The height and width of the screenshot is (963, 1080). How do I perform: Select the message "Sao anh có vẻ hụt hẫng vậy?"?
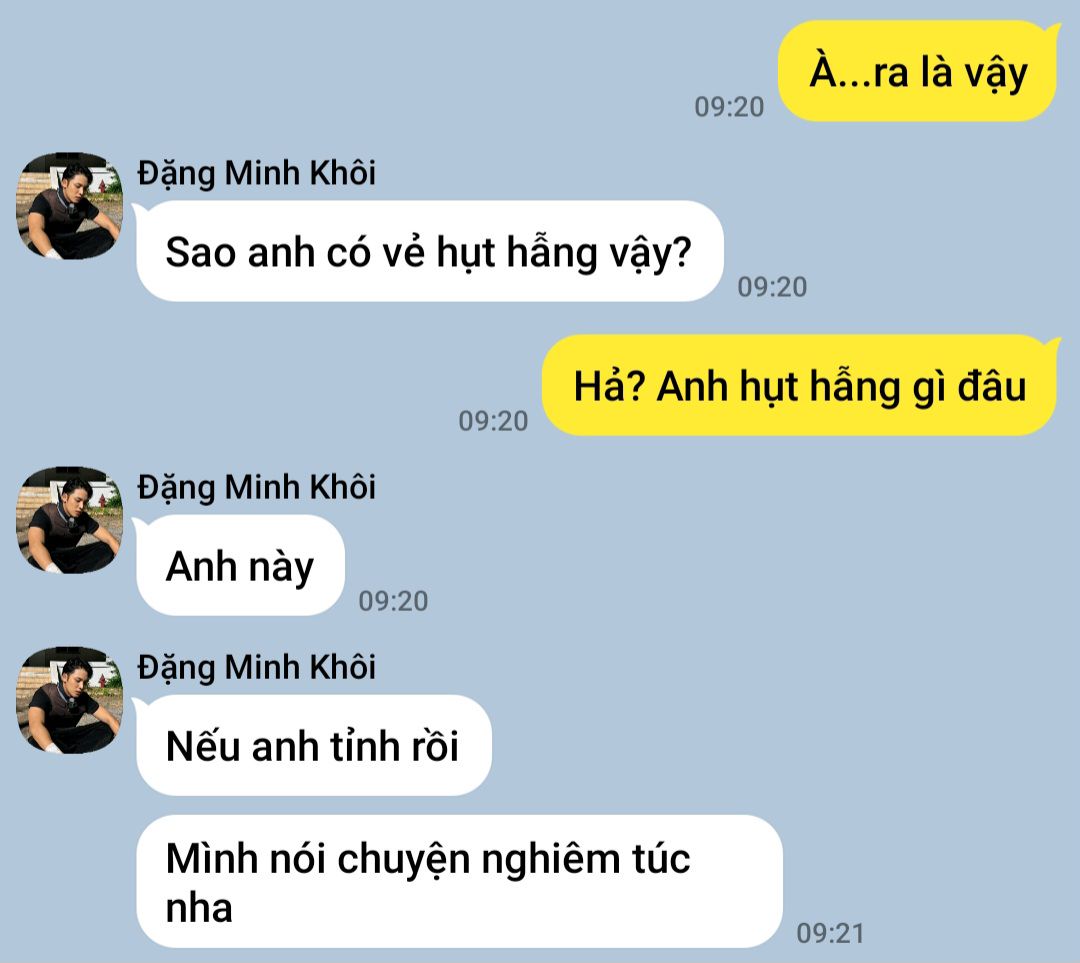428,251
